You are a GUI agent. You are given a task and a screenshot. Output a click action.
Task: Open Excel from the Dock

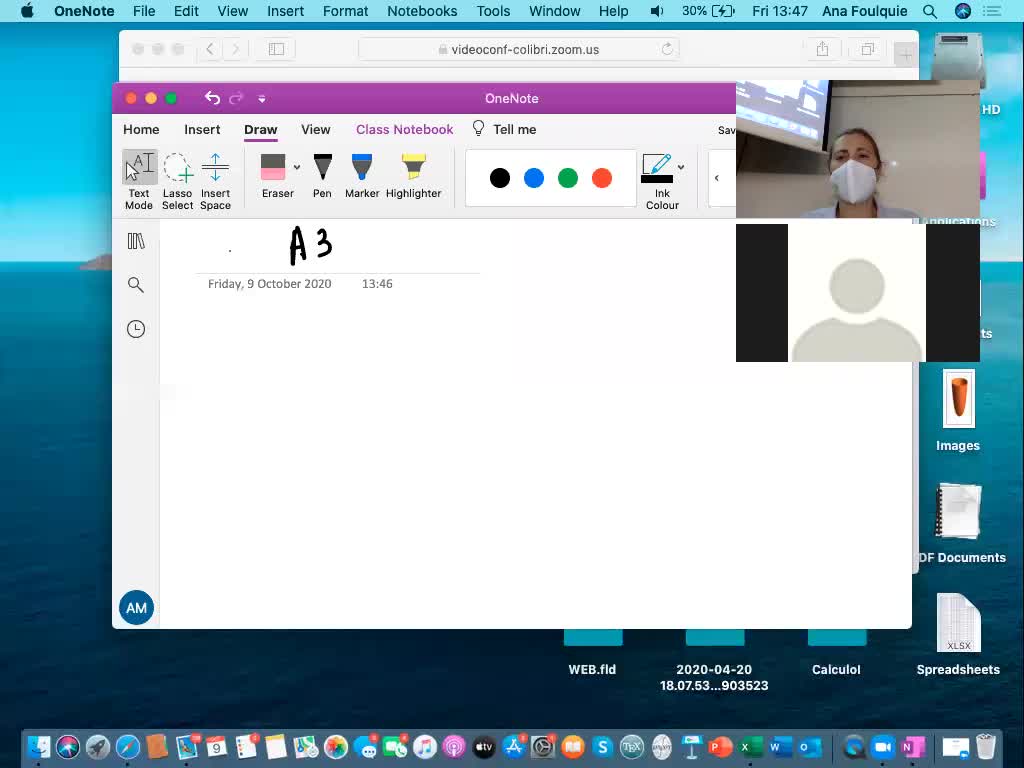click(750, 747)
